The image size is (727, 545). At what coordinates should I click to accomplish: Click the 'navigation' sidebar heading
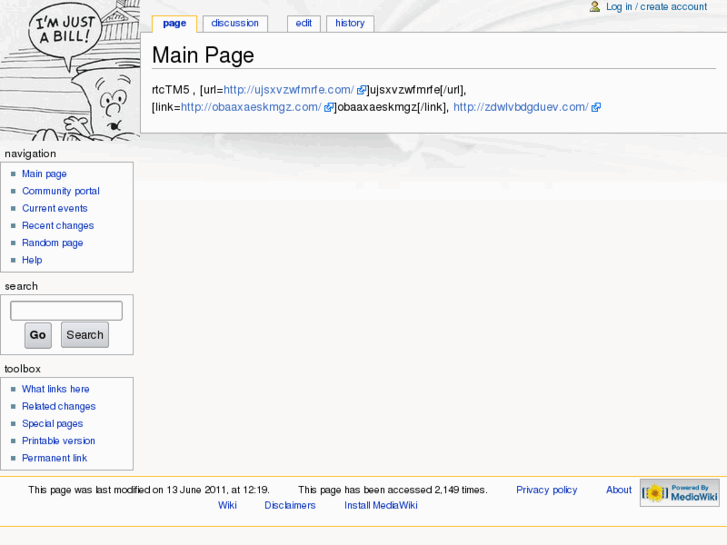[x=31, y=154]
